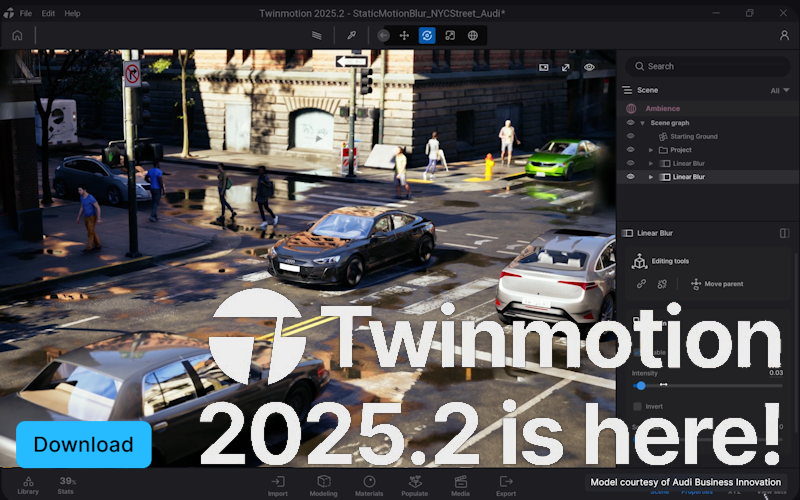Click the eyedropper material picker icon
The height and width of the screenshot is (500, 800).
pyautogui.click(x=352, y=35)
